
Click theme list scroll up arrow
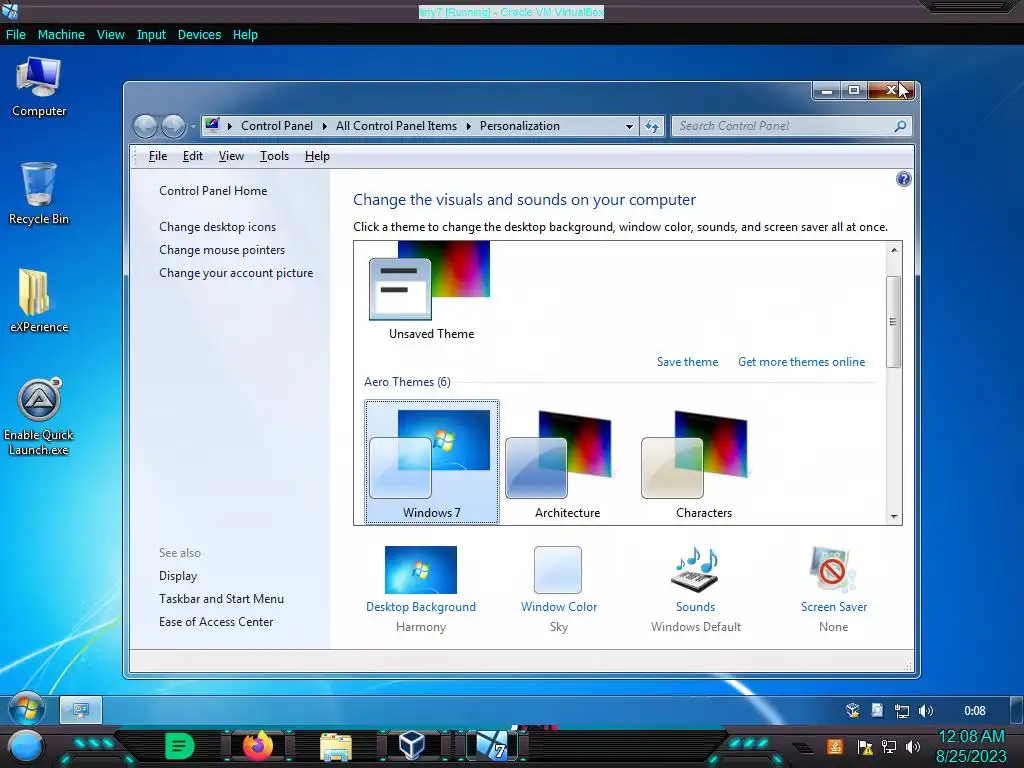tap(894, 250)
